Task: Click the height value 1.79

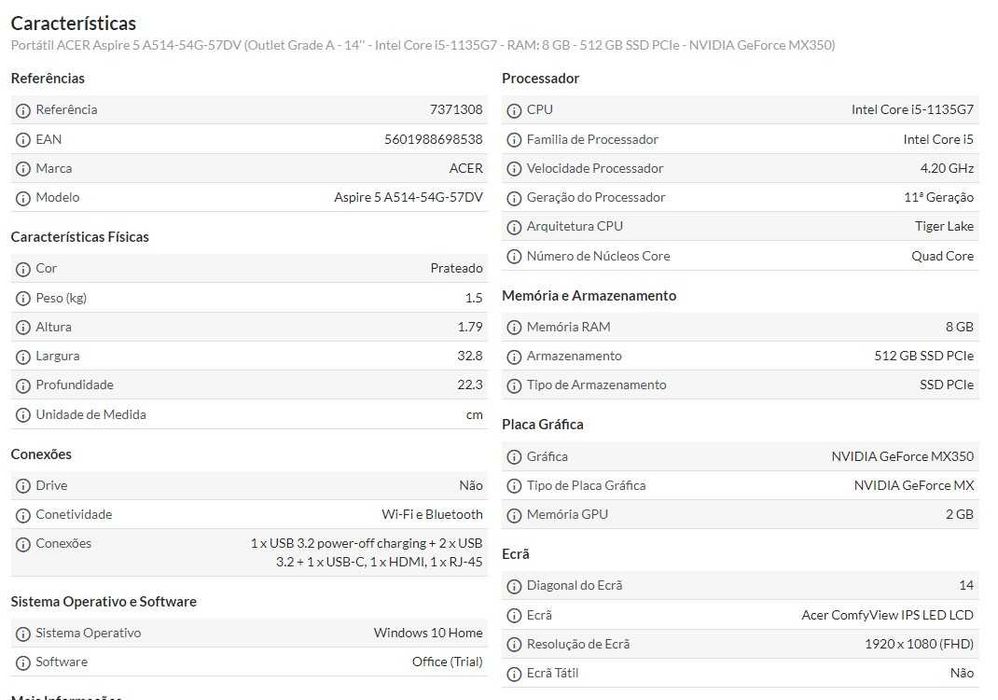Action: 470,326
